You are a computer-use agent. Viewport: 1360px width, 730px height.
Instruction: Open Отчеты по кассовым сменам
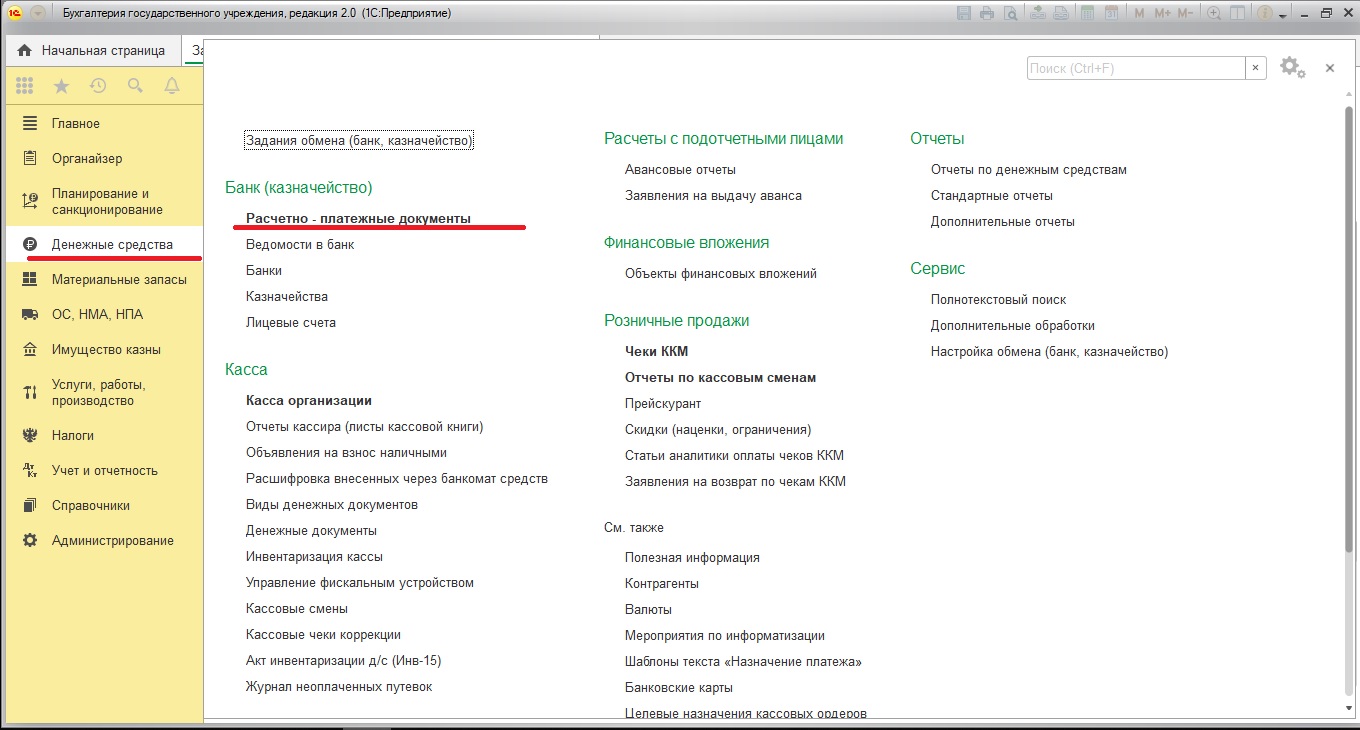tap(721, 377)
